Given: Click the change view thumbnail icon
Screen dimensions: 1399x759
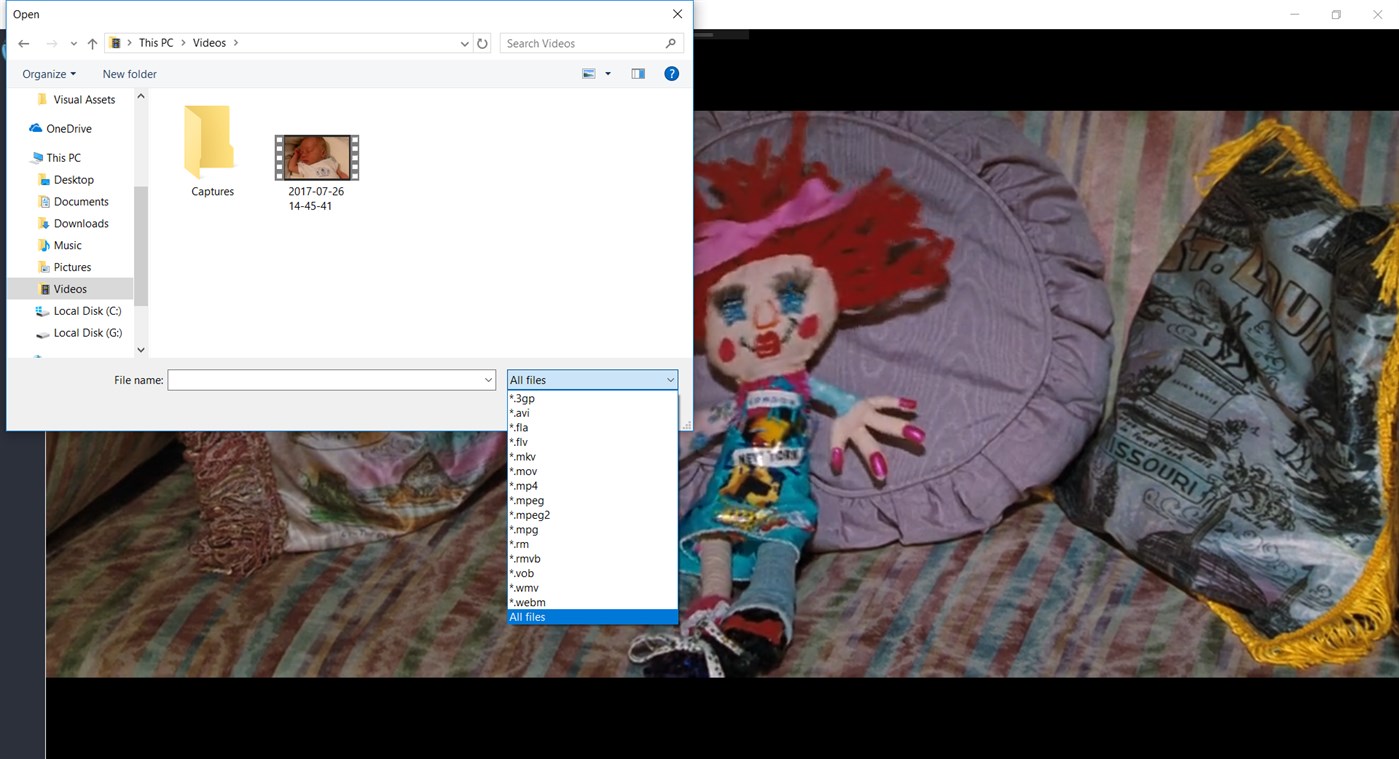Looking at the screenshot, I should pos(589,73).
